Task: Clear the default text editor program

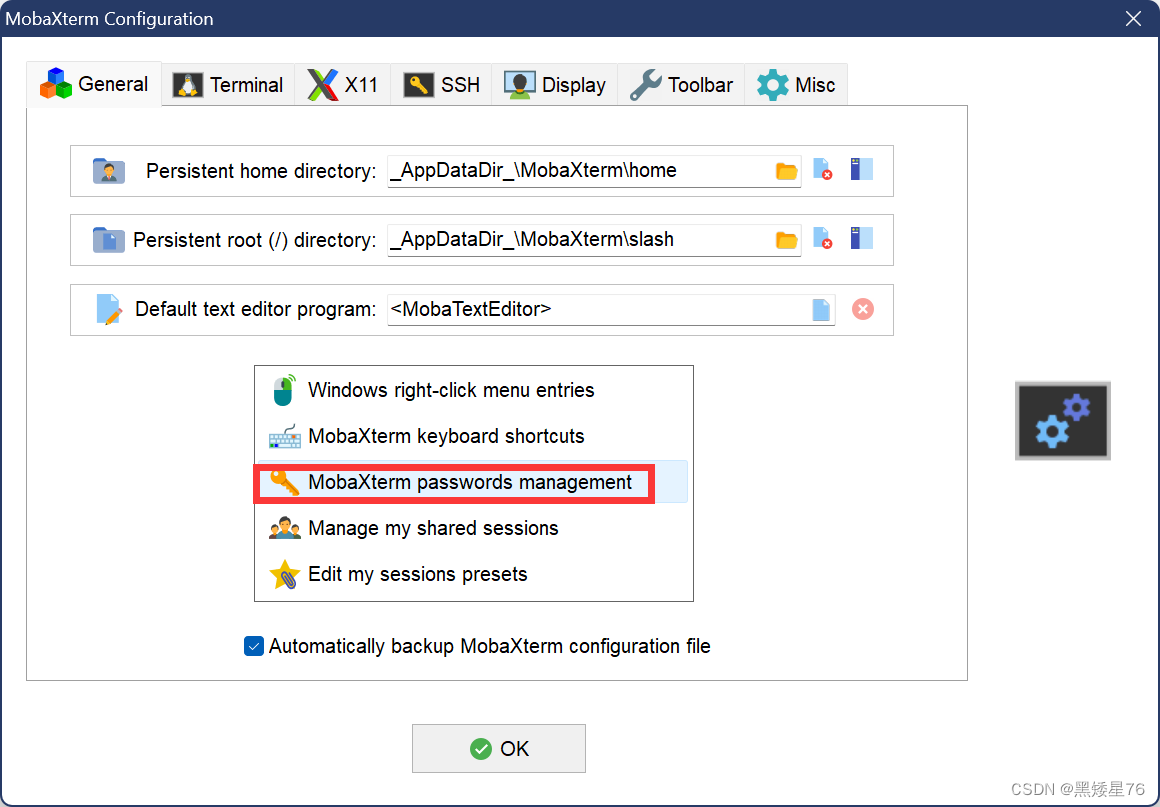Action: coord(863,308)
